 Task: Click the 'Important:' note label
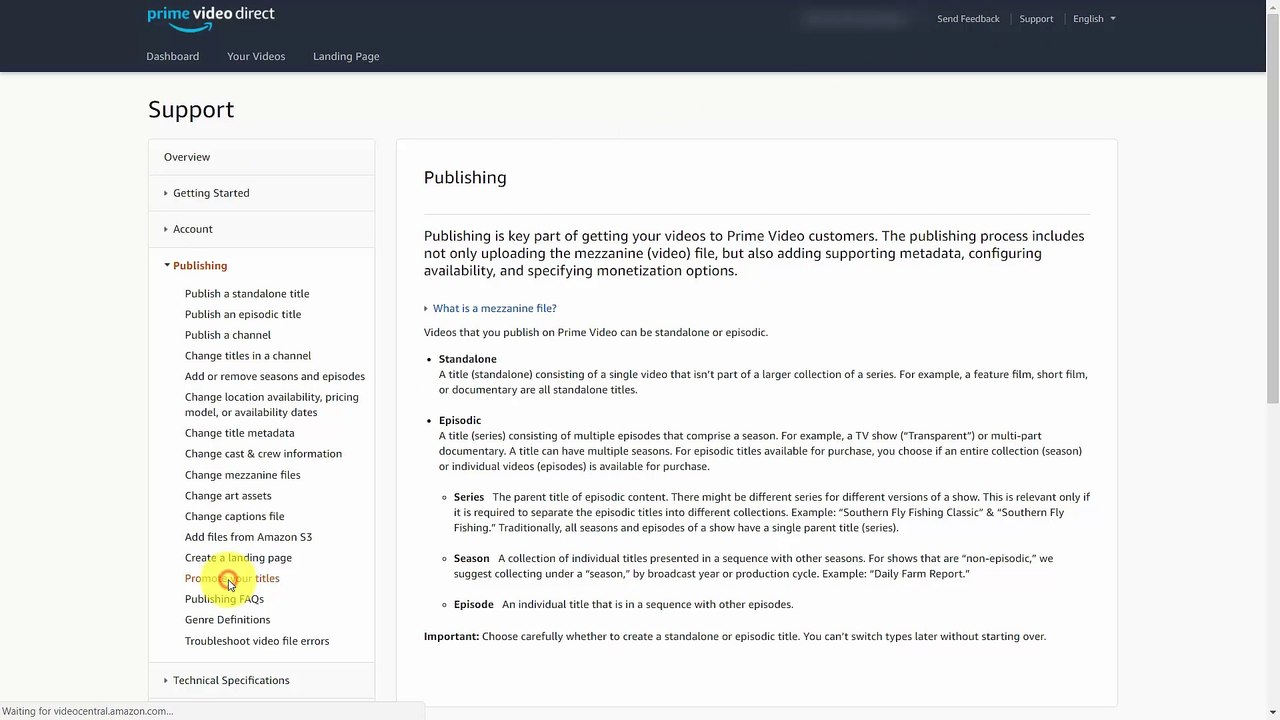pyautogui.click(x=452, y=636)
